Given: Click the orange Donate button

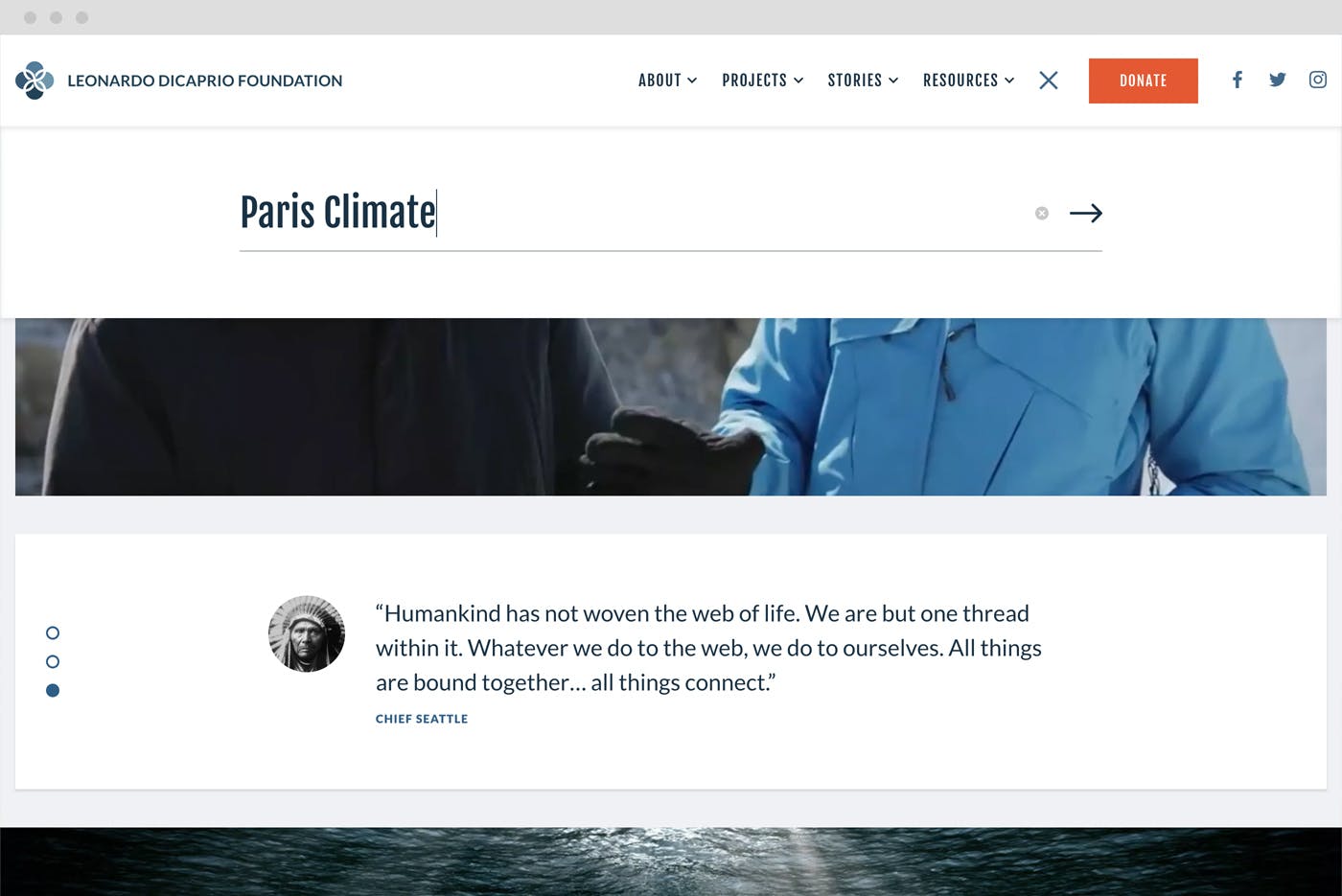Looking at the screenshot, I should 1144,80.
